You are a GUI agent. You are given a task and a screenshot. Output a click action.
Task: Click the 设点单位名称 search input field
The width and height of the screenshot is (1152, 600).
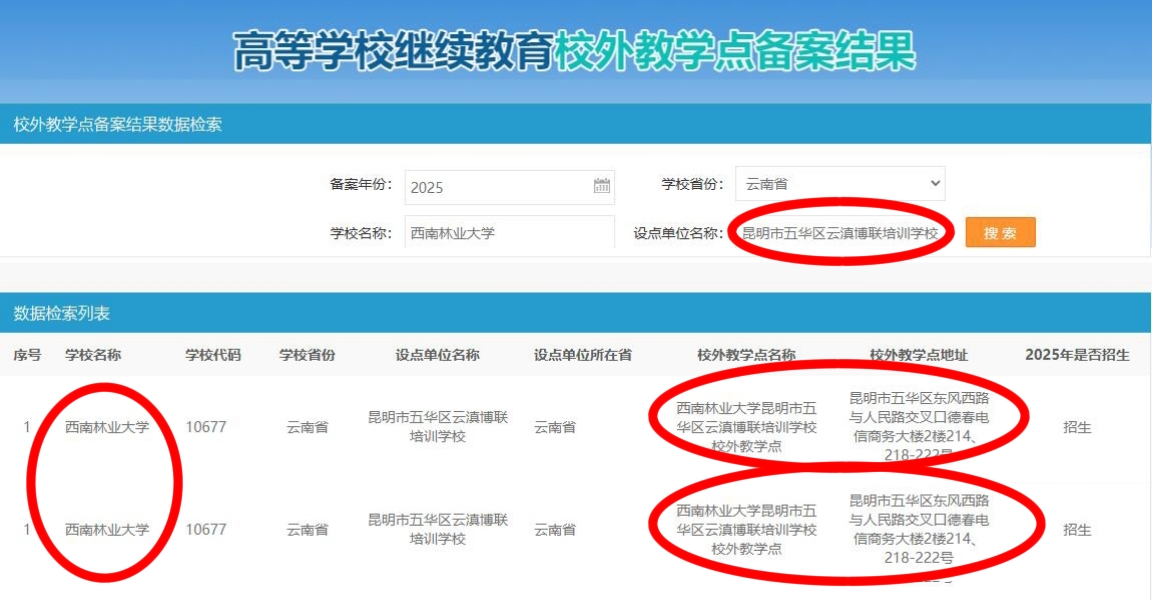click(840, 233)
